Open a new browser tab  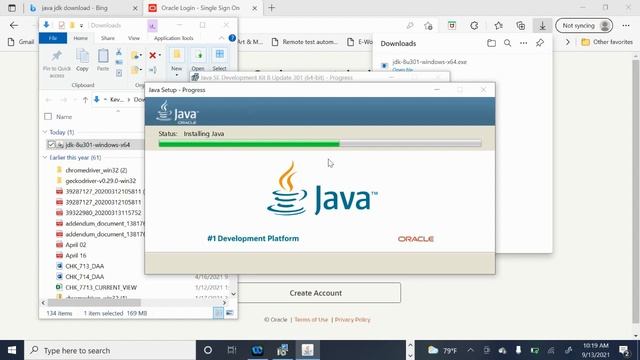pyautogui.click(x=271, y=8)
